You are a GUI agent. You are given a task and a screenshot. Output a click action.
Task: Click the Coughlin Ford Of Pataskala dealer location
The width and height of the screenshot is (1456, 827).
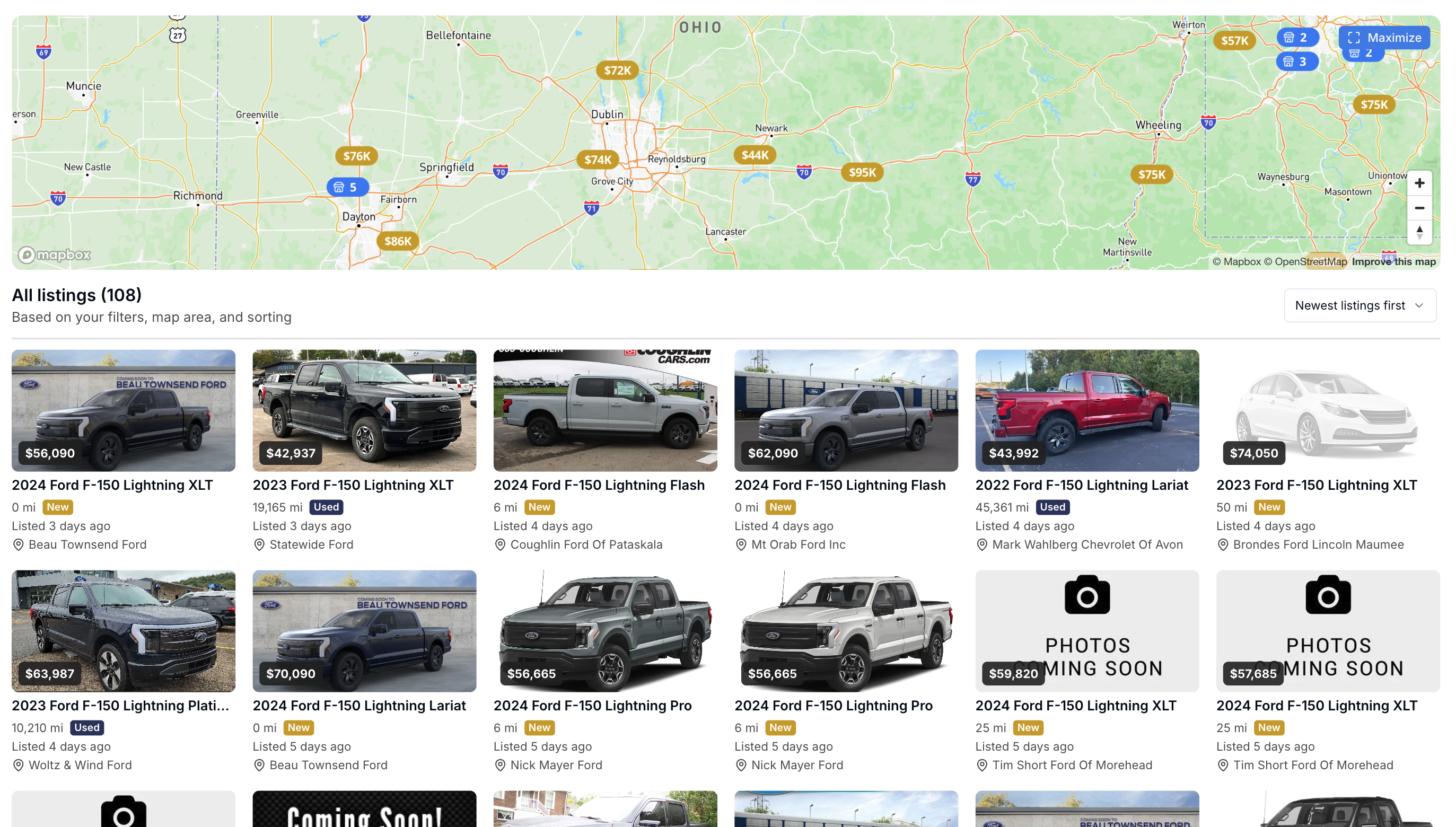(x=586, y=544)
